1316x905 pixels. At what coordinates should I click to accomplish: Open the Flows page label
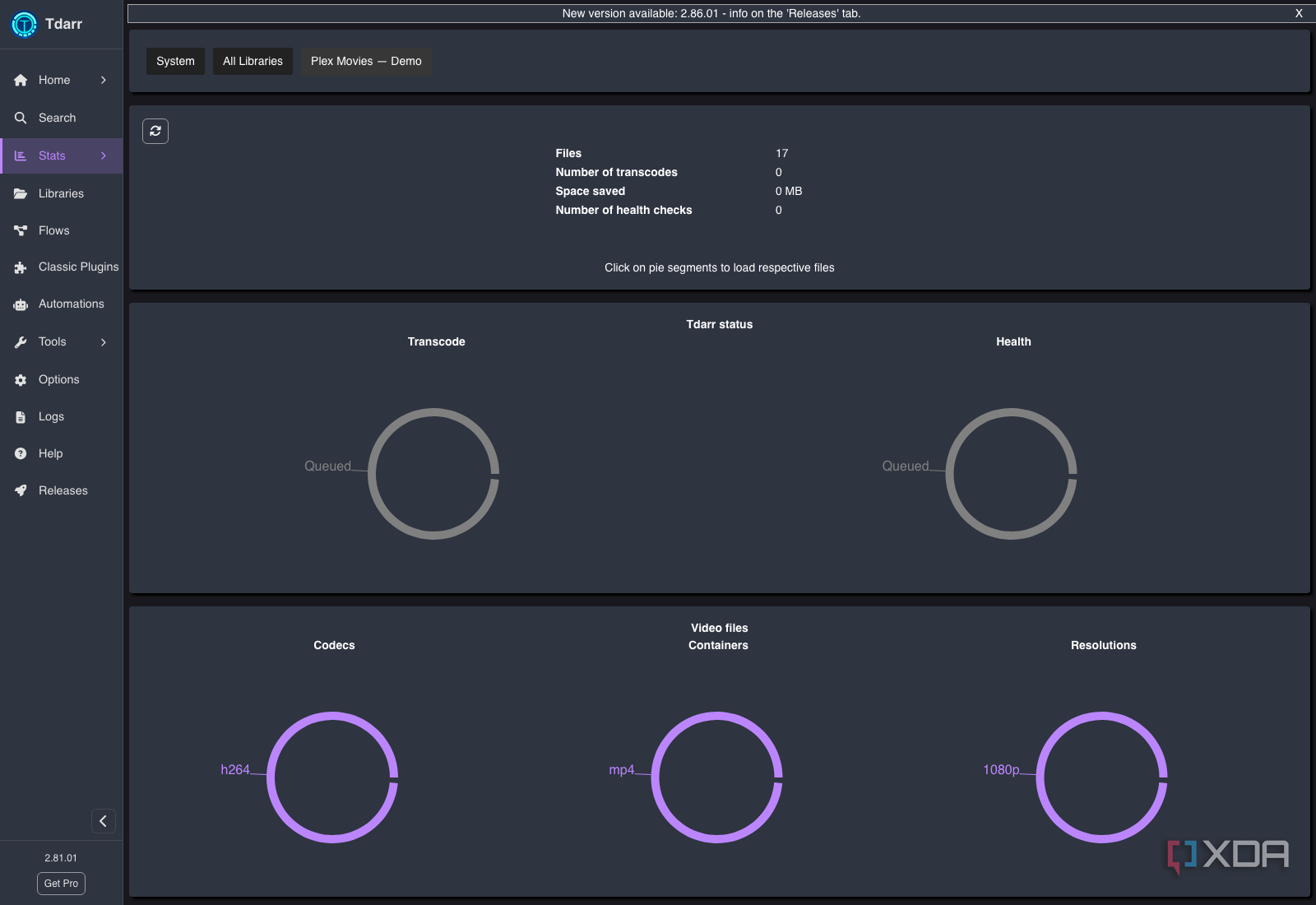[x=54, y=231]
